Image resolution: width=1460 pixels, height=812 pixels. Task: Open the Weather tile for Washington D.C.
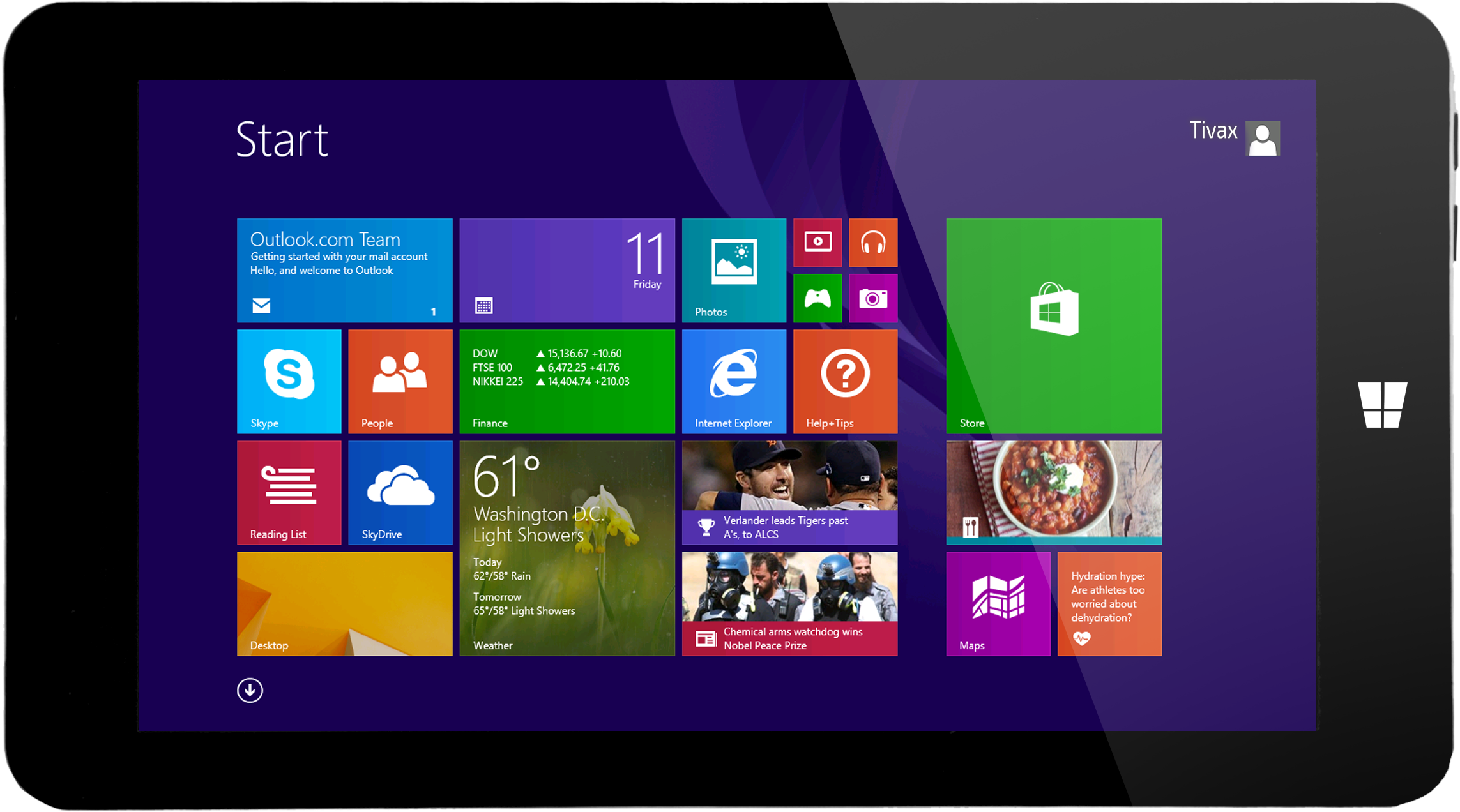pos(567,548)
